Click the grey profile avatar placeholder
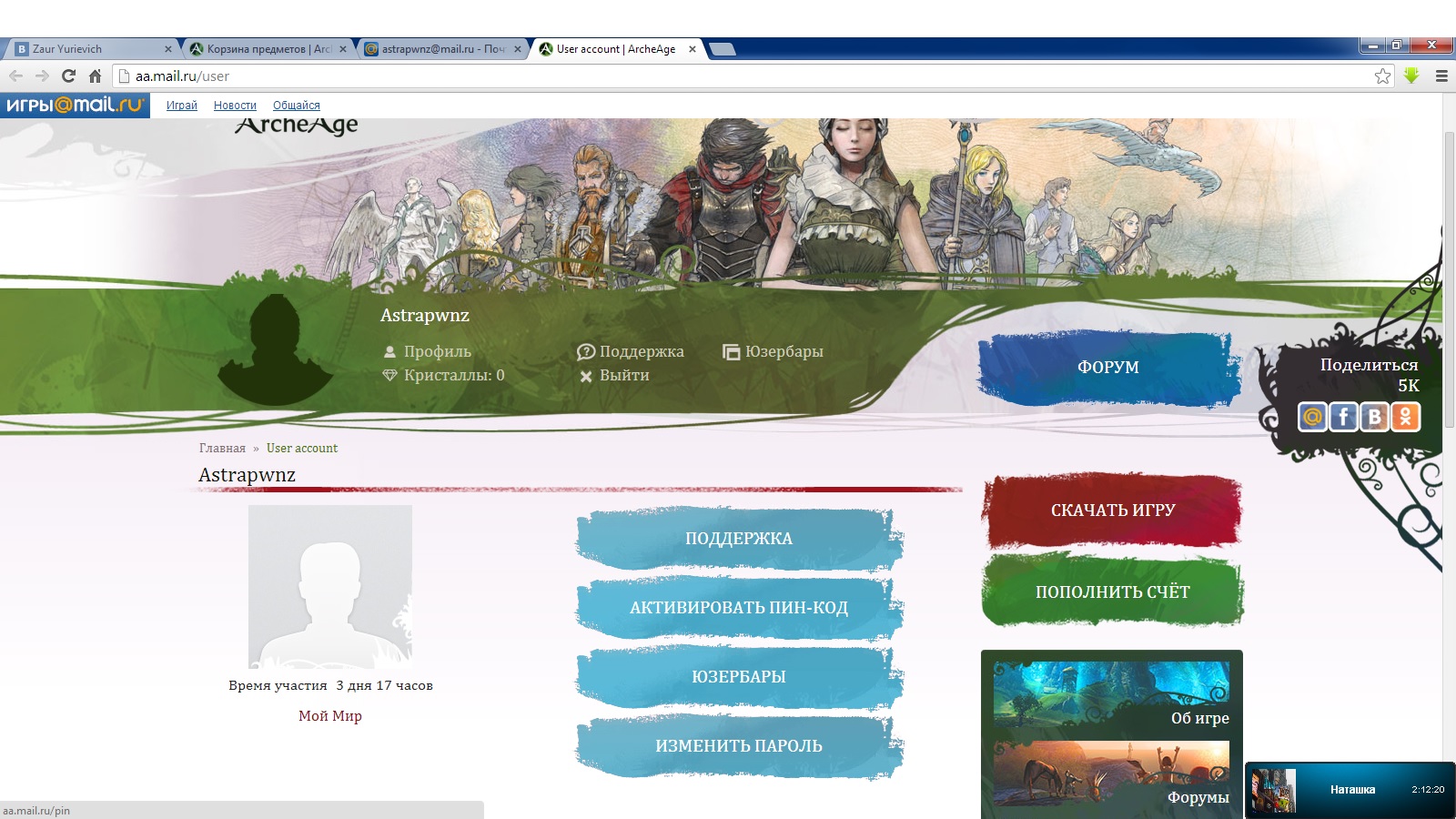The width and height of the screenshot is (1456, 819). [x=330, y=587]
